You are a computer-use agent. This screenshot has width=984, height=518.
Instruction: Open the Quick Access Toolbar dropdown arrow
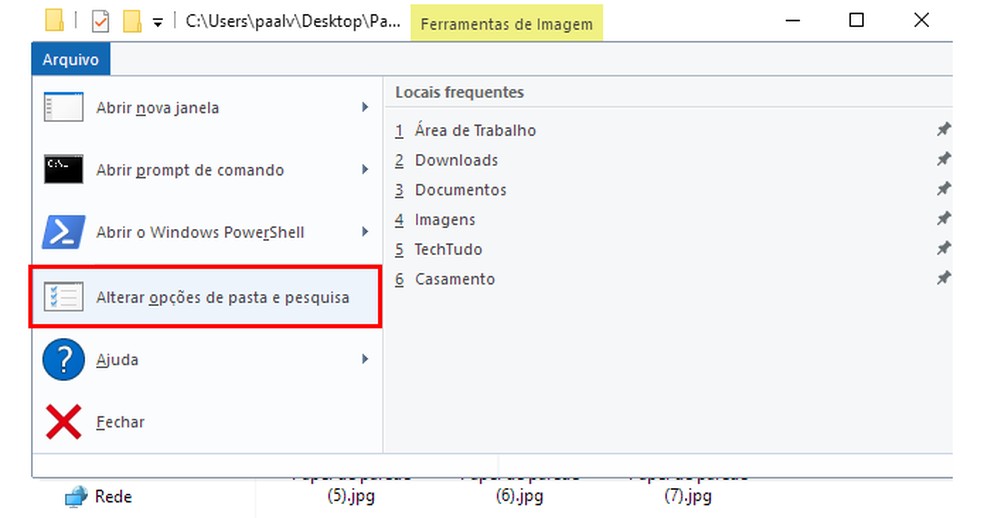[158, 23]
